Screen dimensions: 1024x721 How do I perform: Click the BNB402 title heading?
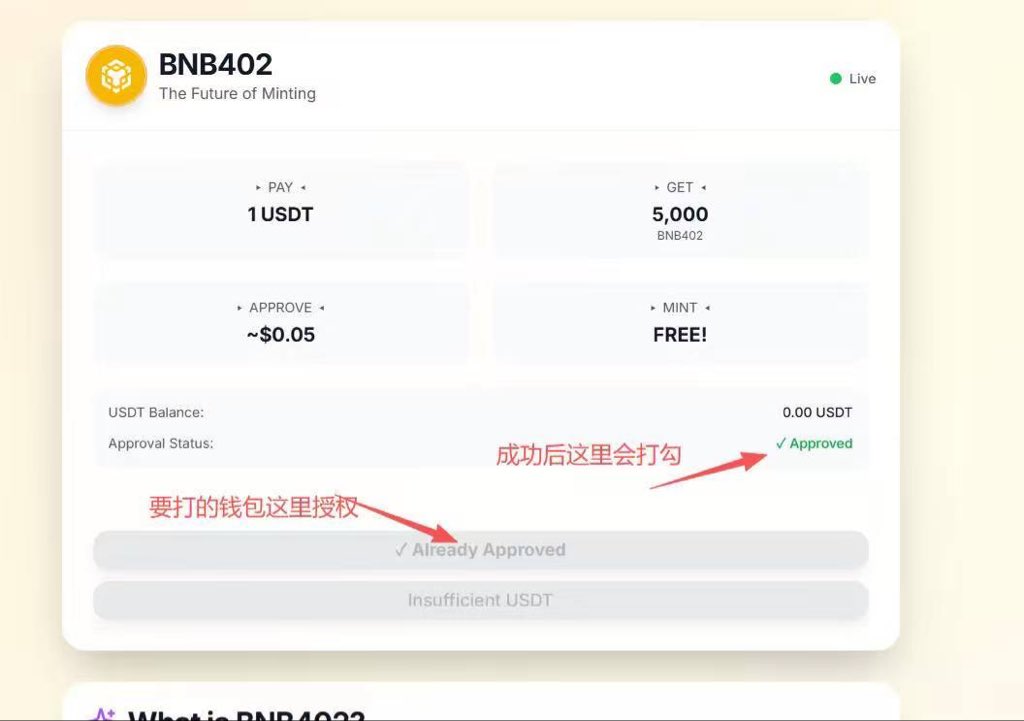[x=216, y=65]
